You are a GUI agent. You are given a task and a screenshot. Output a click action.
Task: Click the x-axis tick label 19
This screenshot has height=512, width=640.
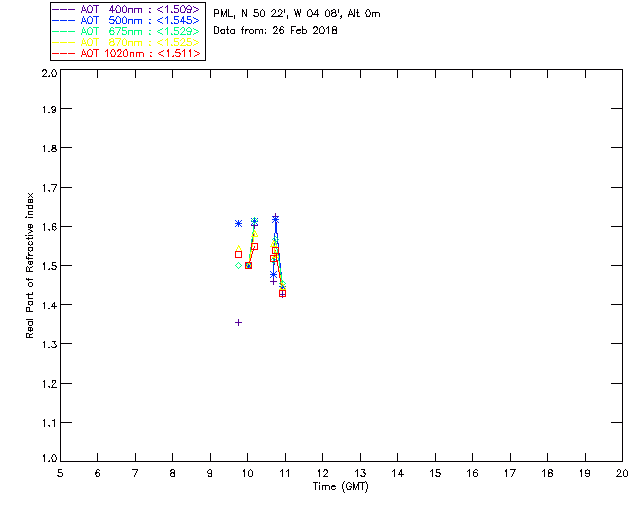pos(585,473)
